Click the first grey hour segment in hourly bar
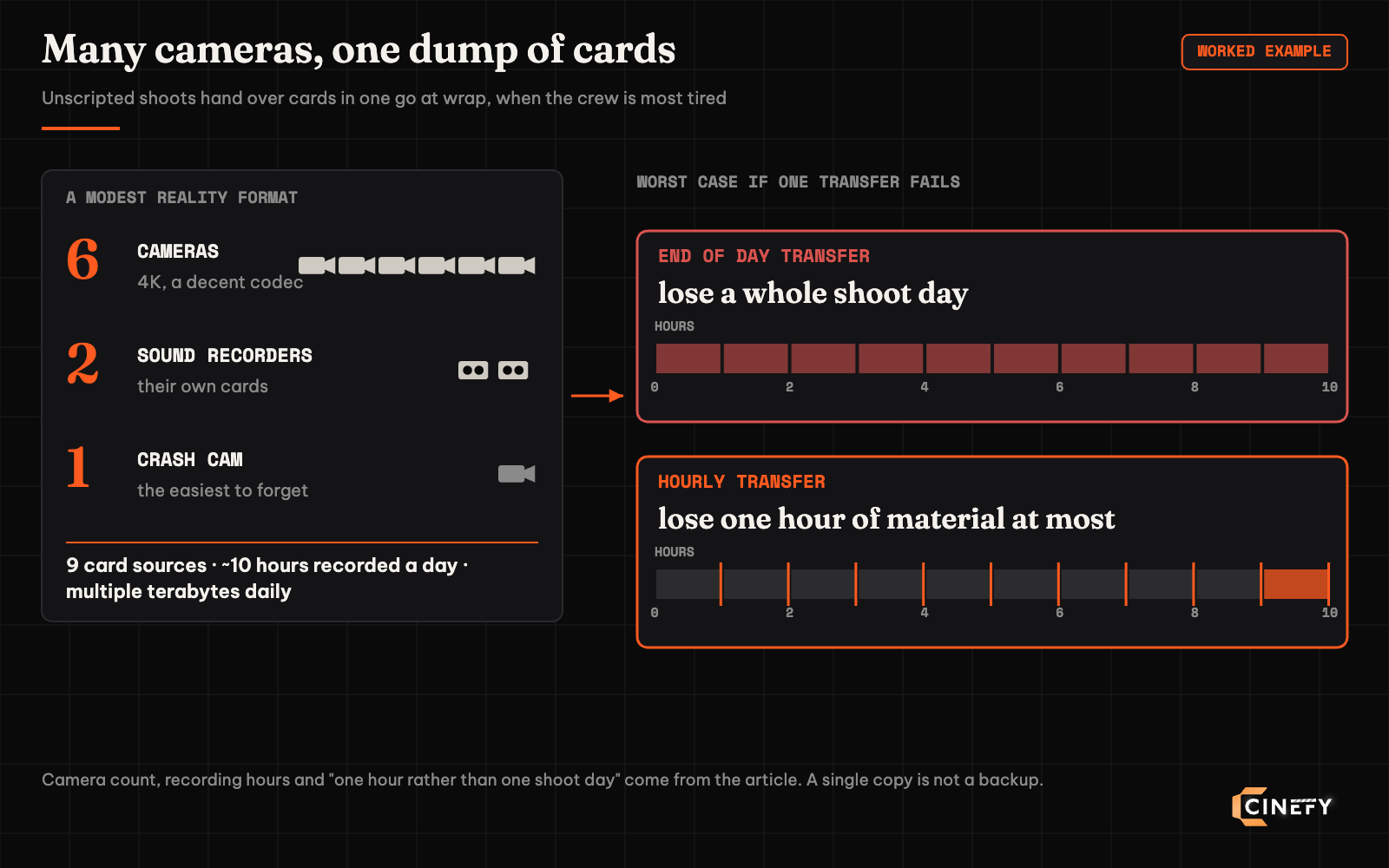Image resolution: width=1389 pixels, height=868 pixels. click(x=688, y=584)
